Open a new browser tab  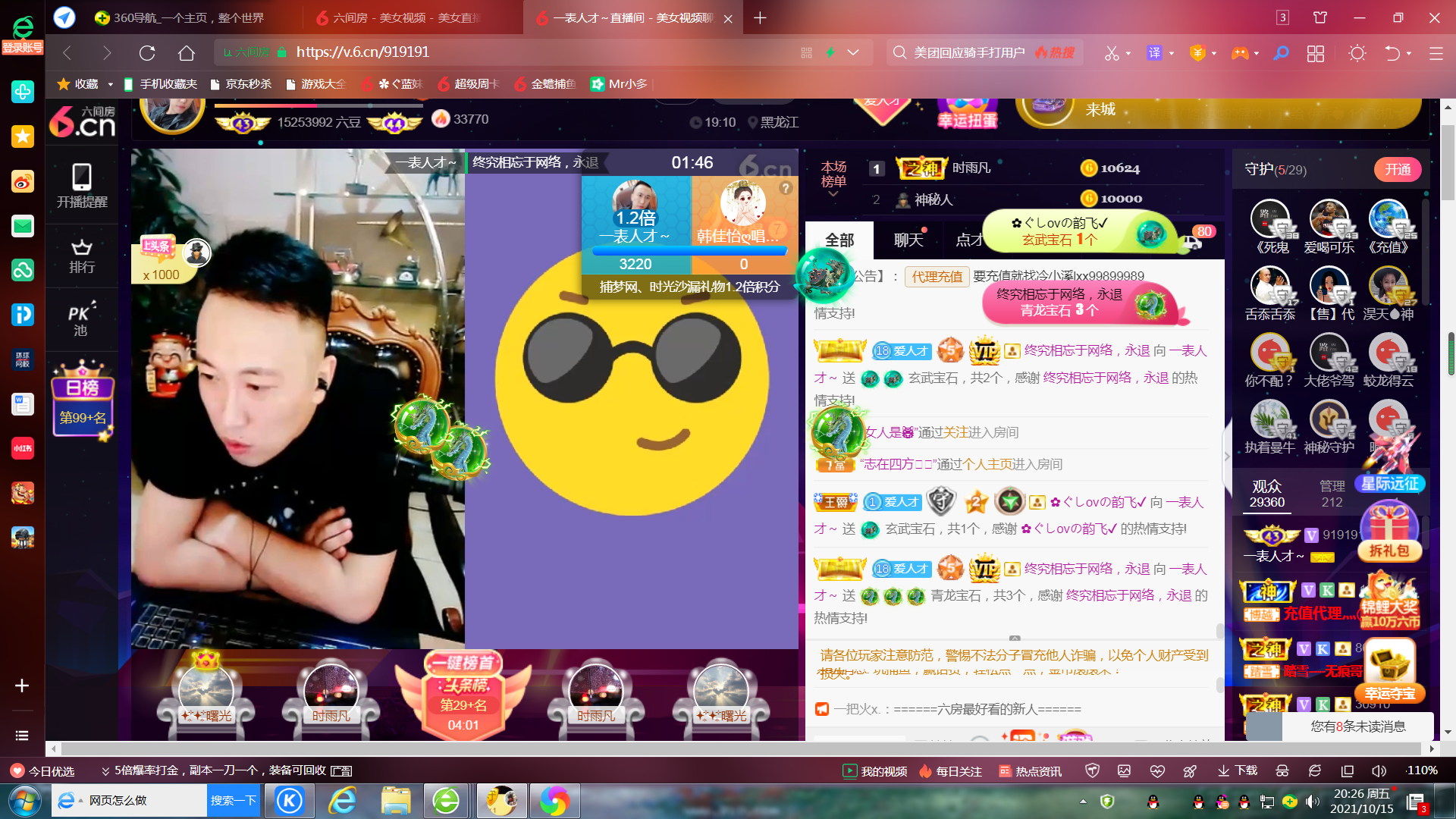coord(760,17)
